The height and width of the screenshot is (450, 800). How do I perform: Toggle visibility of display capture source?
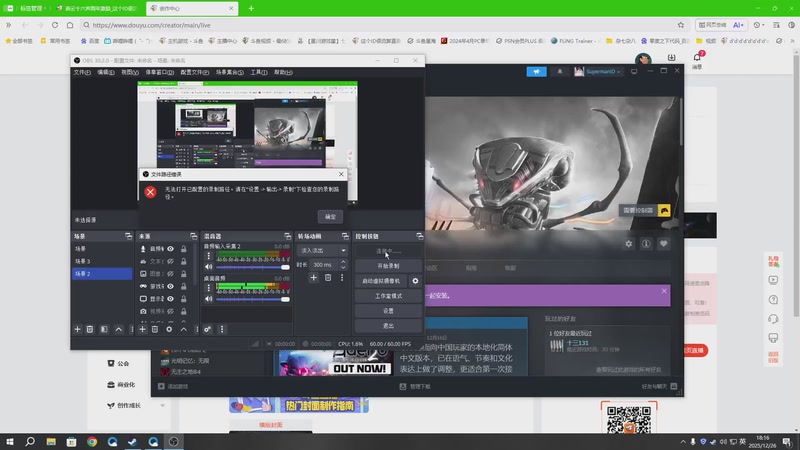pos(170,299)
